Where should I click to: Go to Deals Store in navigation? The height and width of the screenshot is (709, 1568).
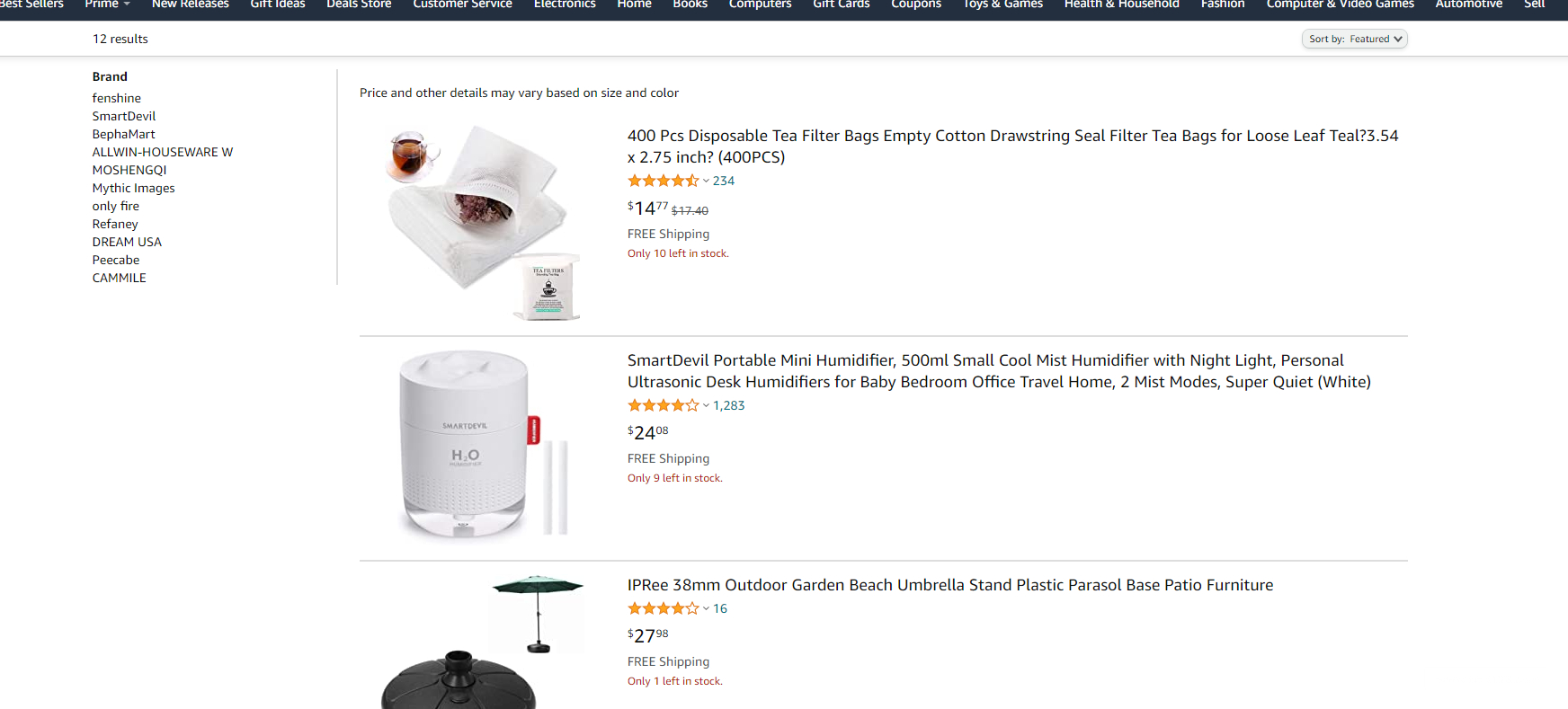pos(359,4)
